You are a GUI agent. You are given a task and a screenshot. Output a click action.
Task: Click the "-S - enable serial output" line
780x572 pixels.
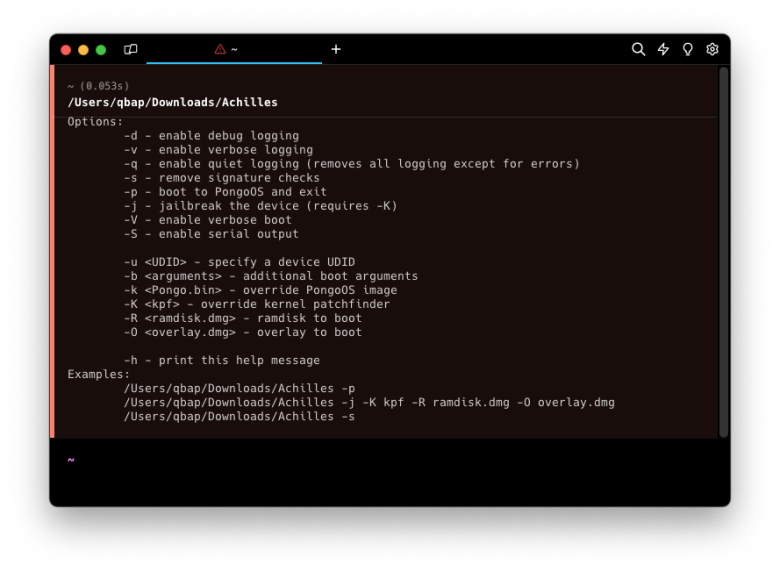point(211,234)
